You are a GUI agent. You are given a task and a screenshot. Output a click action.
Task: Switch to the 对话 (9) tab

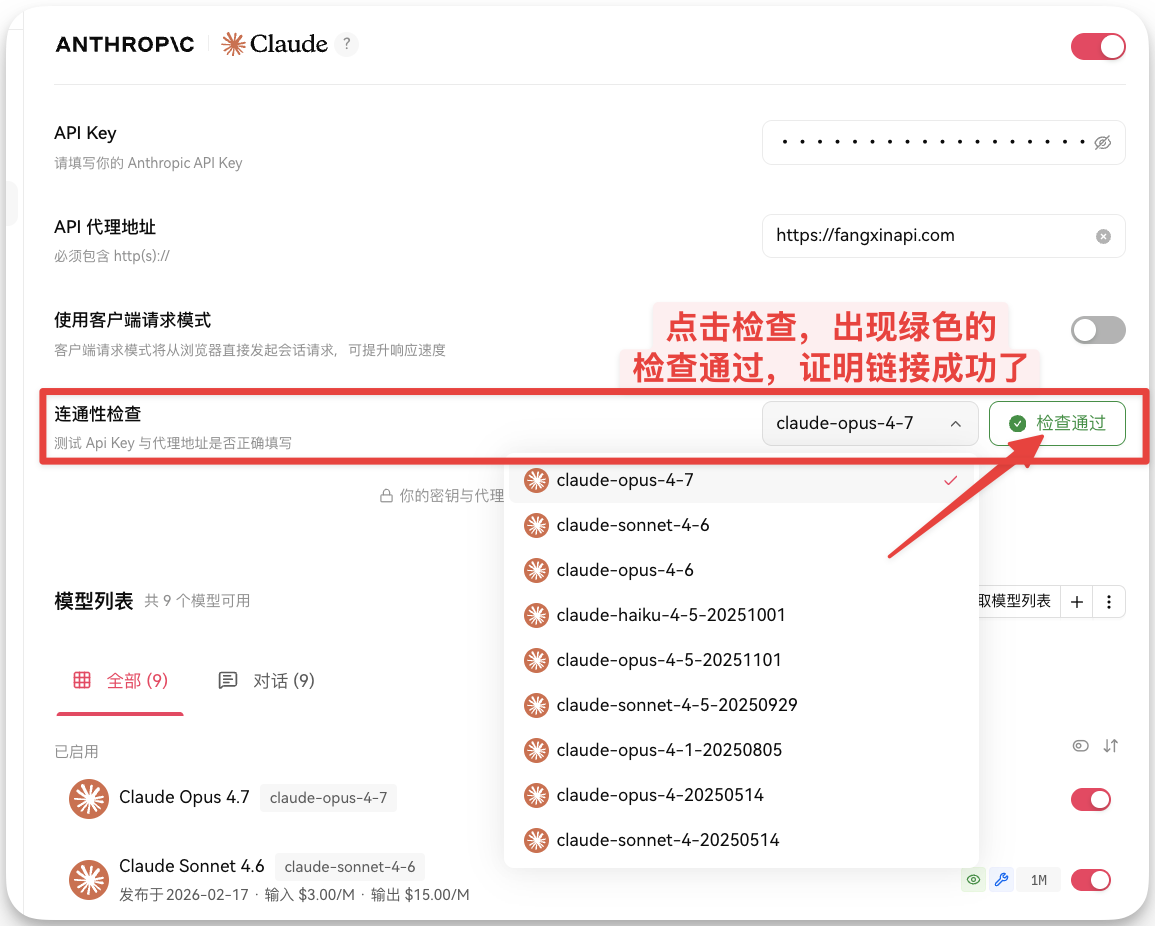267,681
